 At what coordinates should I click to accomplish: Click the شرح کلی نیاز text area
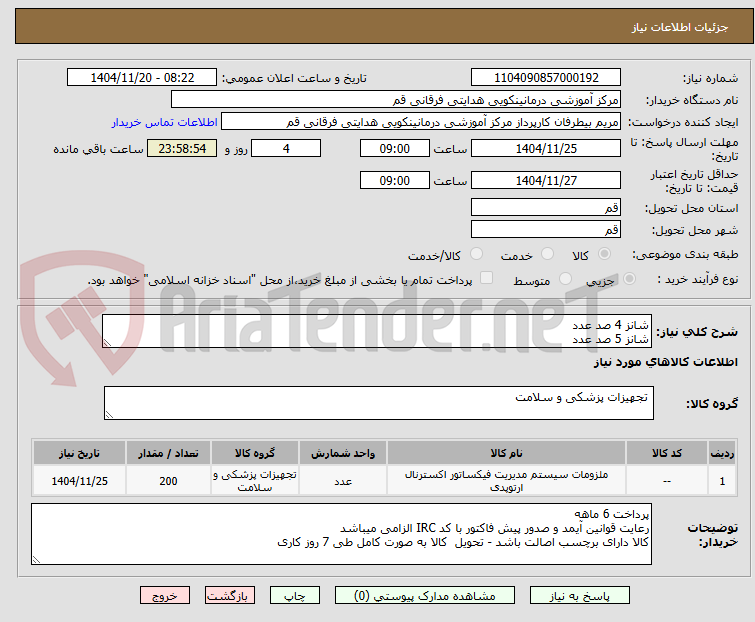coord(377,331)
